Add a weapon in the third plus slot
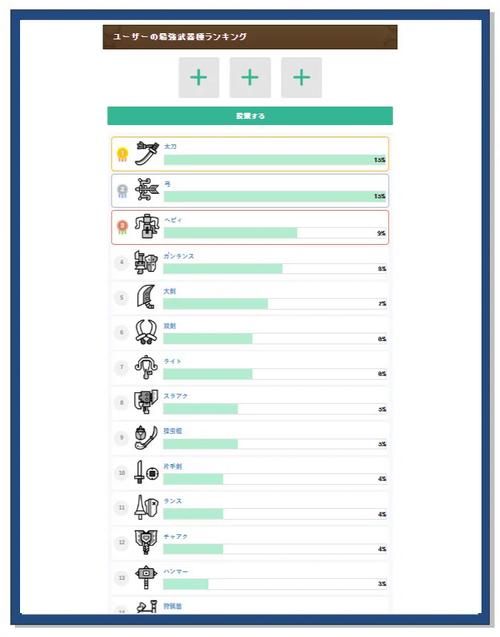This screenshot has height=637, width=500. 301,78
